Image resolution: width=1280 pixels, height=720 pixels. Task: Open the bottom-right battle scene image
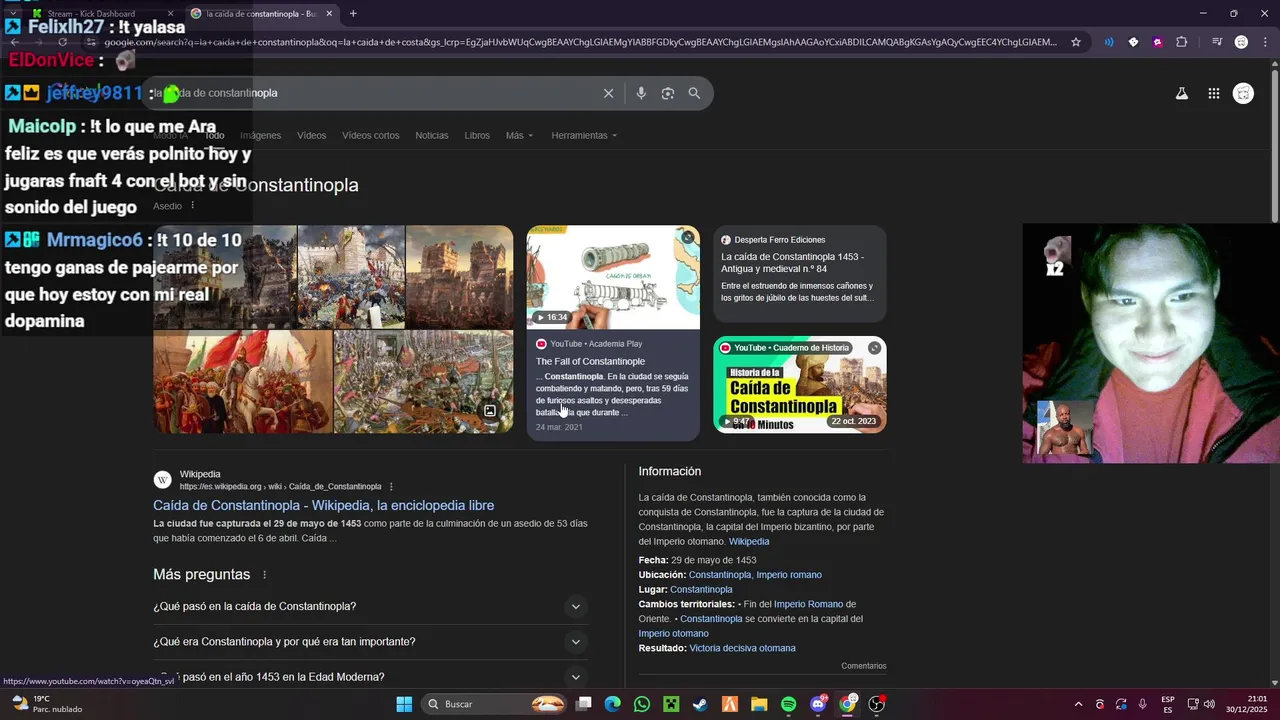[423, 382]
